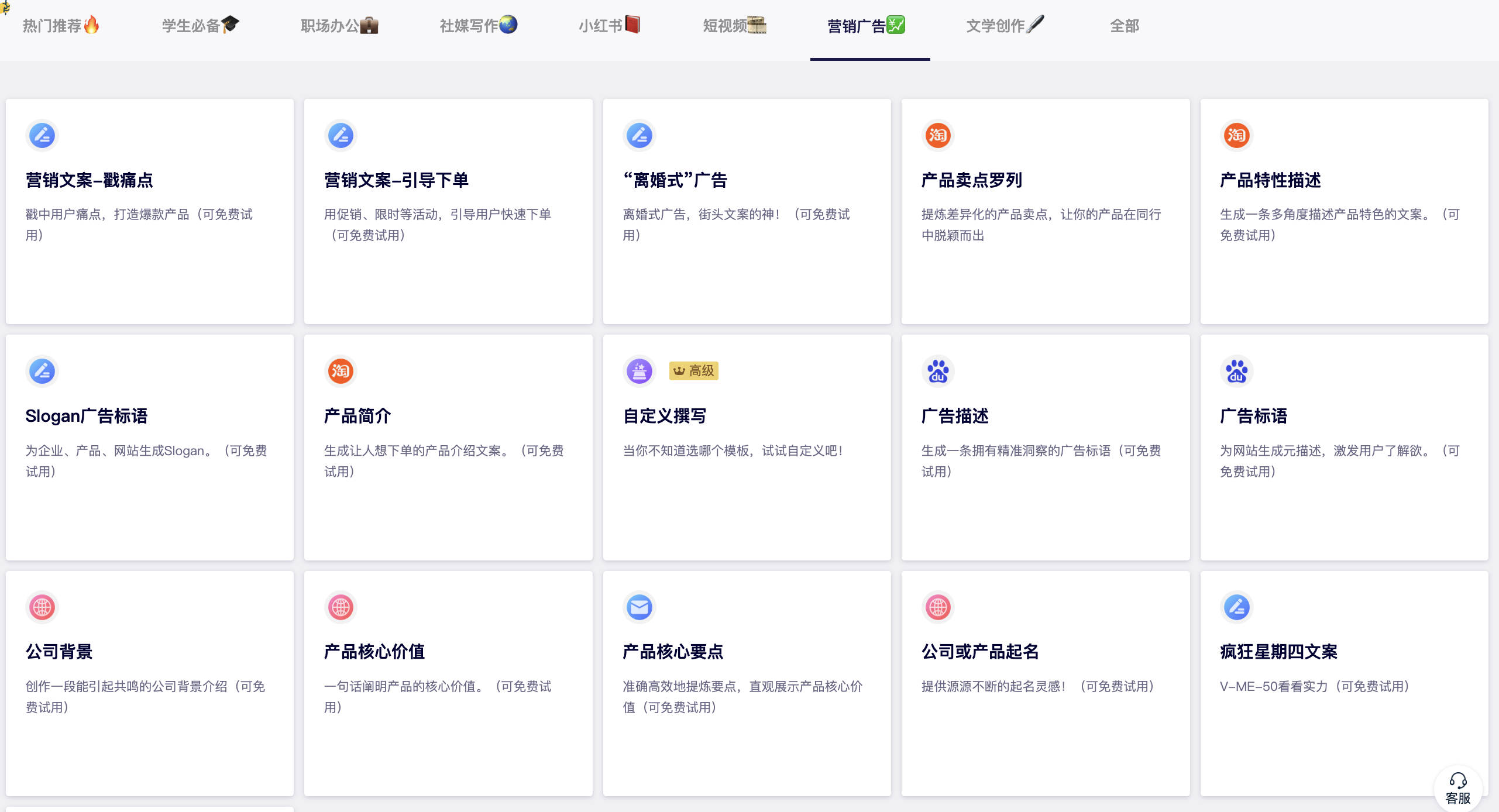Click the purple icon on 自定义撰写 card
Screen dimensions: 1499x812
point(639,371)
